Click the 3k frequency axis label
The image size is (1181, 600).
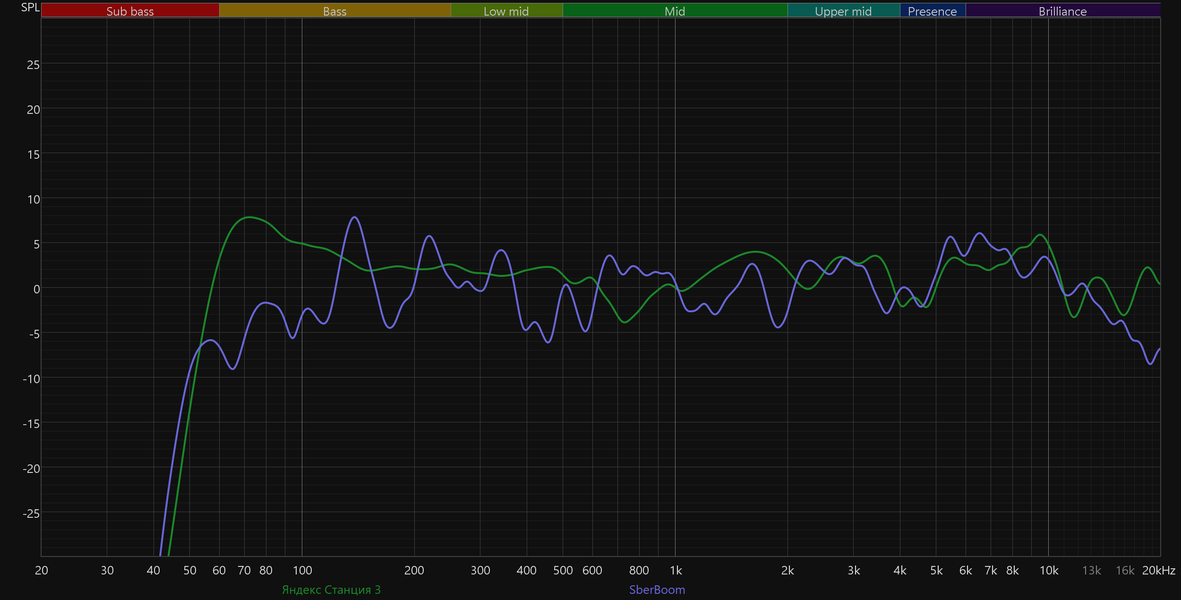click(853, 571)
